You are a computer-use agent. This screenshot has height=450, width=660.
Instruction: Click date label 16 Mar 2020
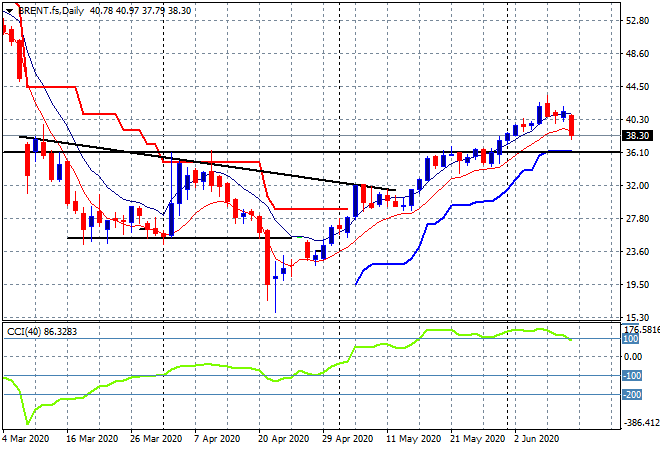tap(92, 439)
